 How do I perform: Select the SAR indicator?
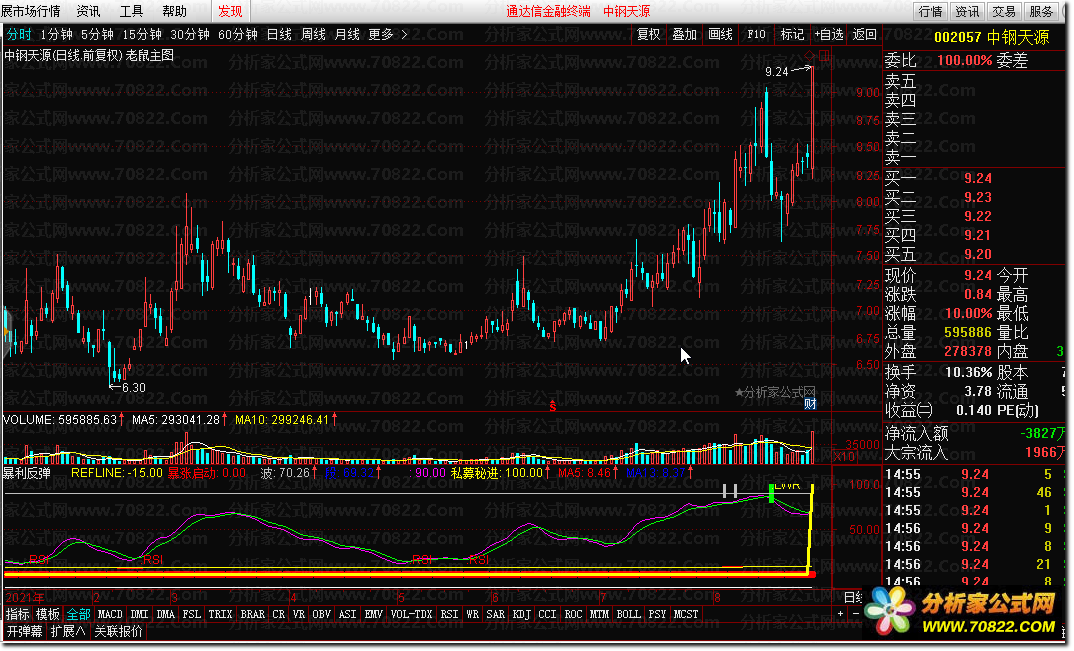495,615
